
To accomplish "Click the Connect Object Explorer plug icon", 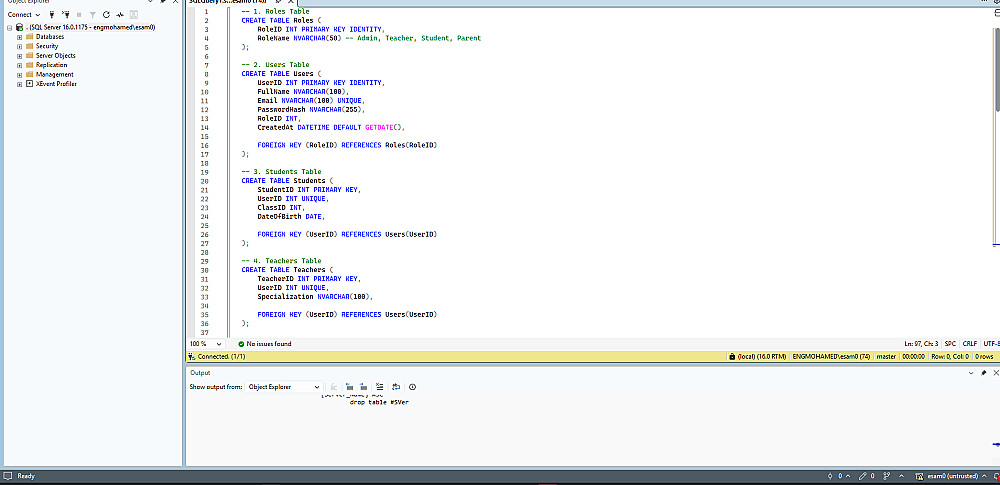I will tap(52, 14).
